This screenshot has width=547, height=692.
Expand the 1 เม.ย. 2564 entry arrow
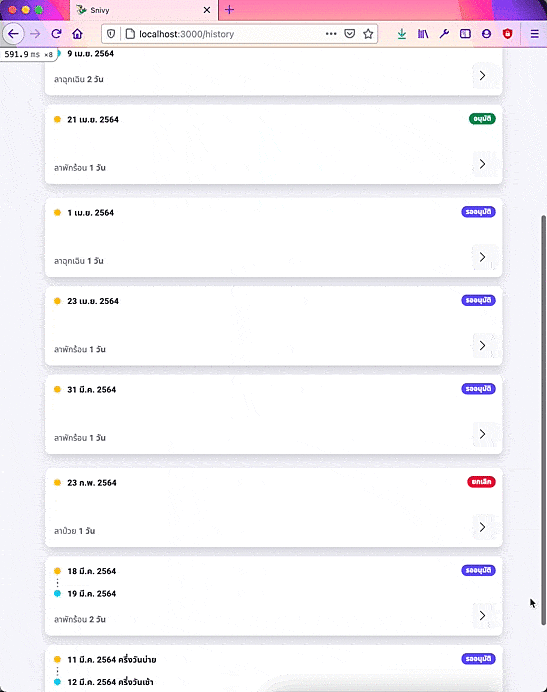(482, 257)
